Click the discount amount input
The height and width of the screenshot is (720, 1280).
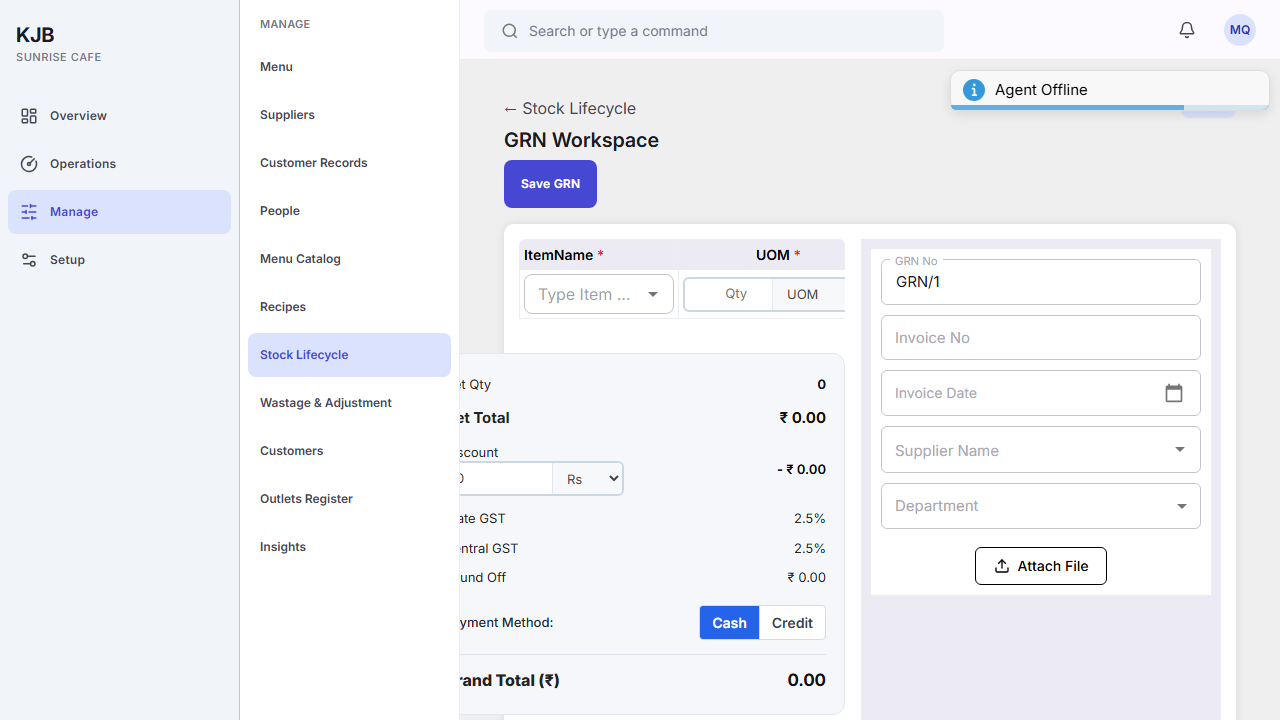click(x=506, y=479)
